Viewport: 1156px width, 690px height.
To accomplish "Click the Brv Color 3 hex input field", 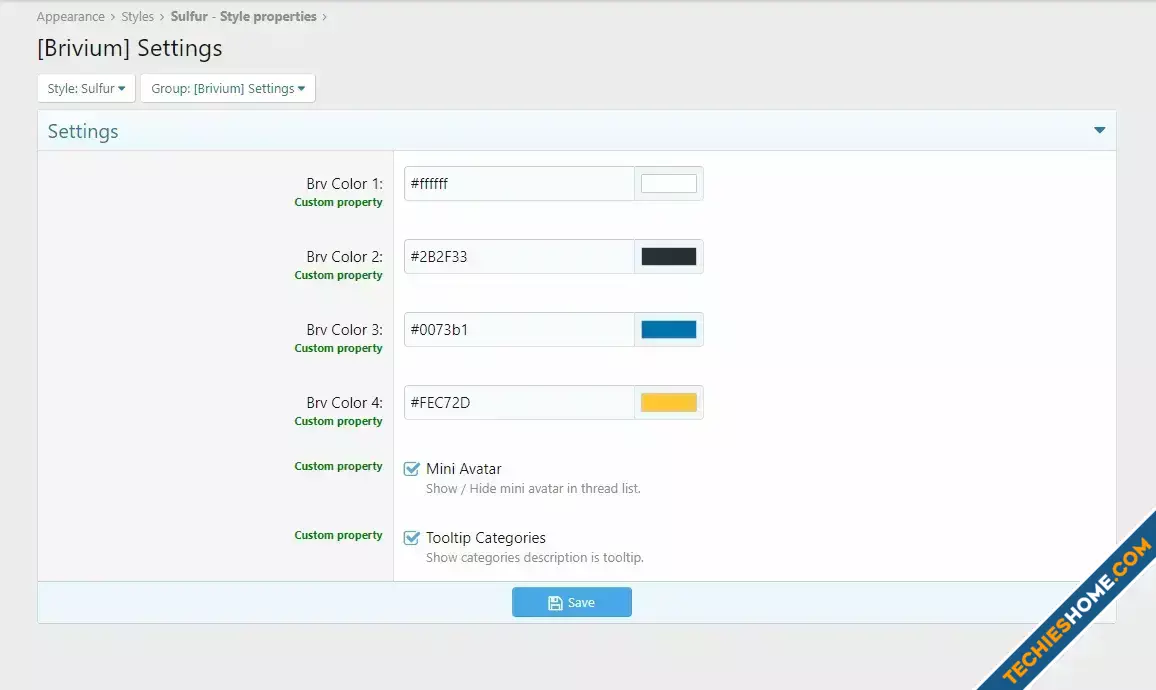I will [518, 330].
